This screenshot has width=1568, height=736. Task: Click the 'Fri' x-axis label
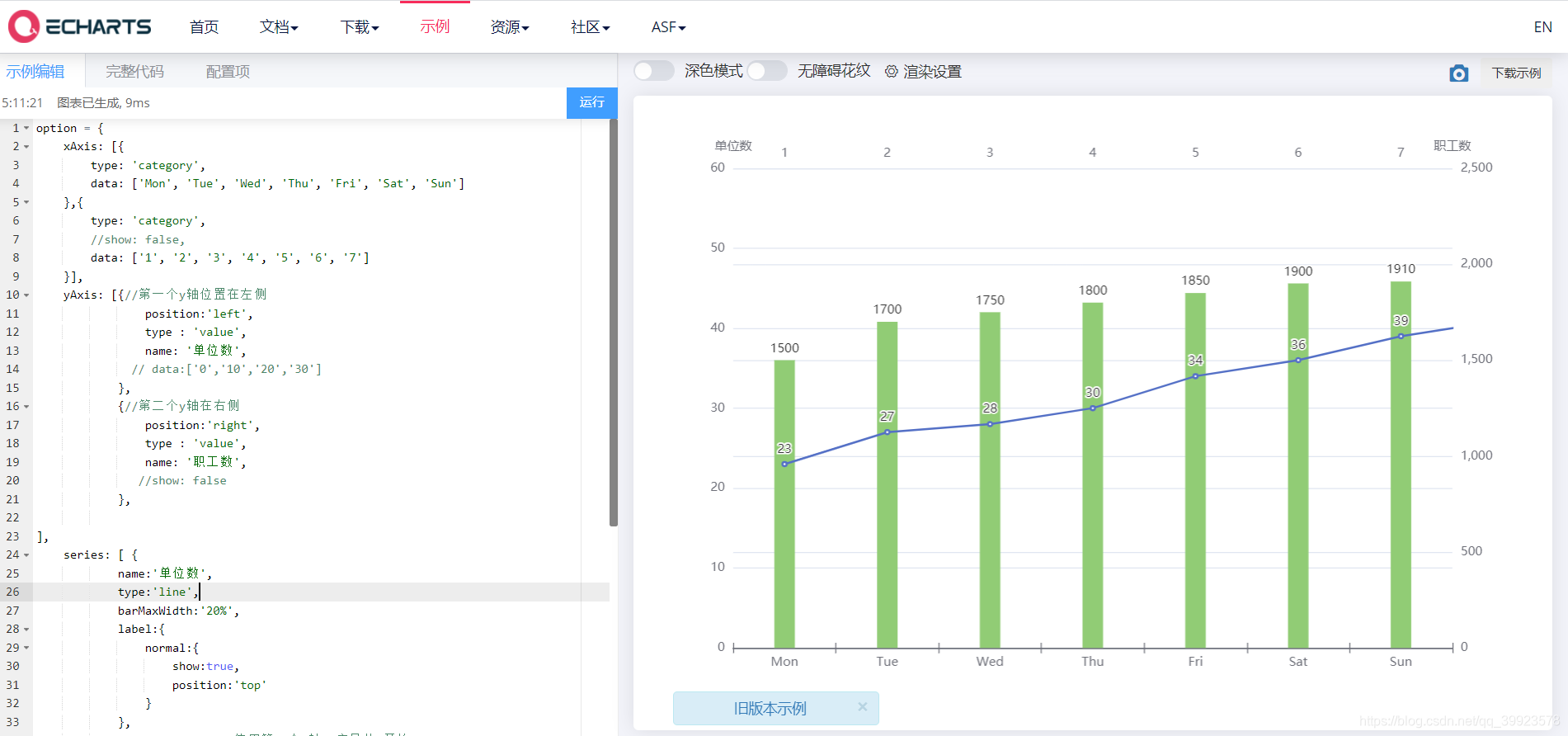[1195, 661]
